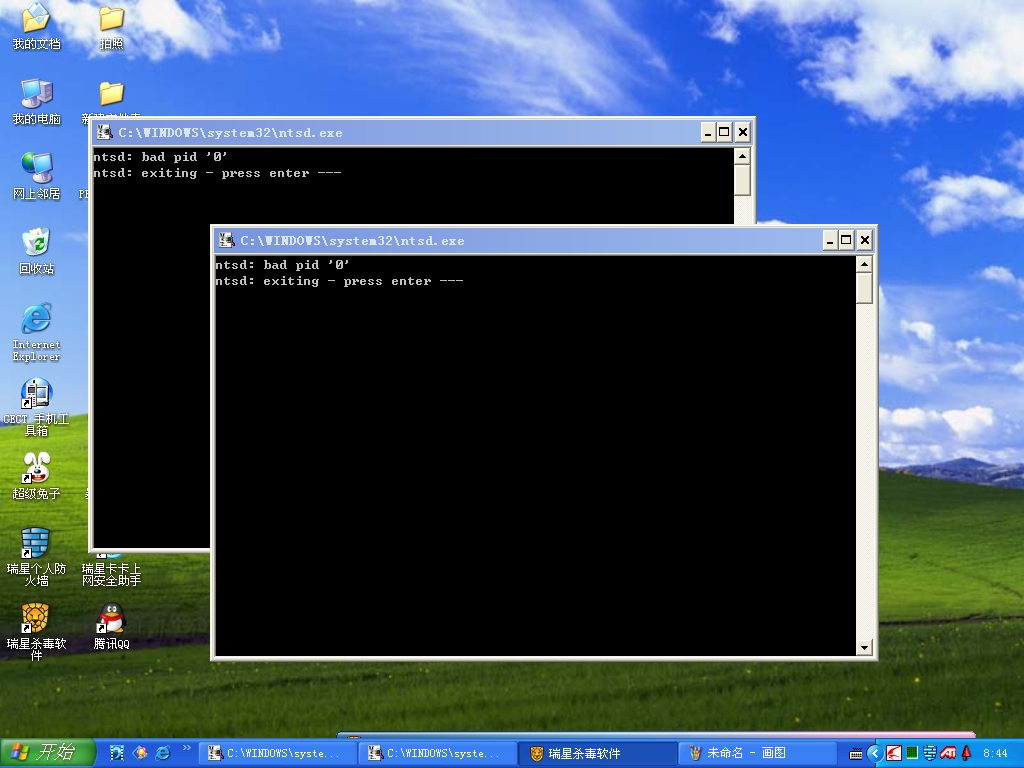This screenshot has height=768, width=1024.
Task: Close the front ntsd.exe window
Action: [865, 241]
